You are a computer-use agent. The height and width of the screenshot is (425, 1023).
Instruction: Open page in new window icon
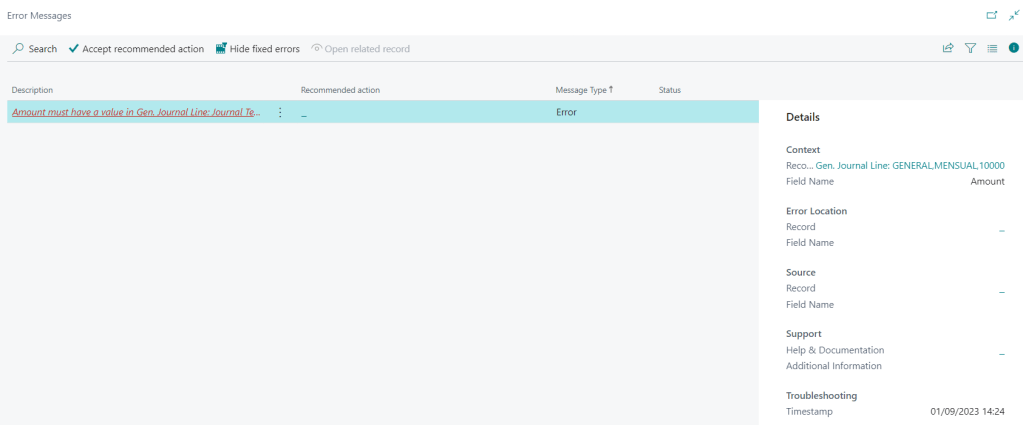click(x=992, y=16)
